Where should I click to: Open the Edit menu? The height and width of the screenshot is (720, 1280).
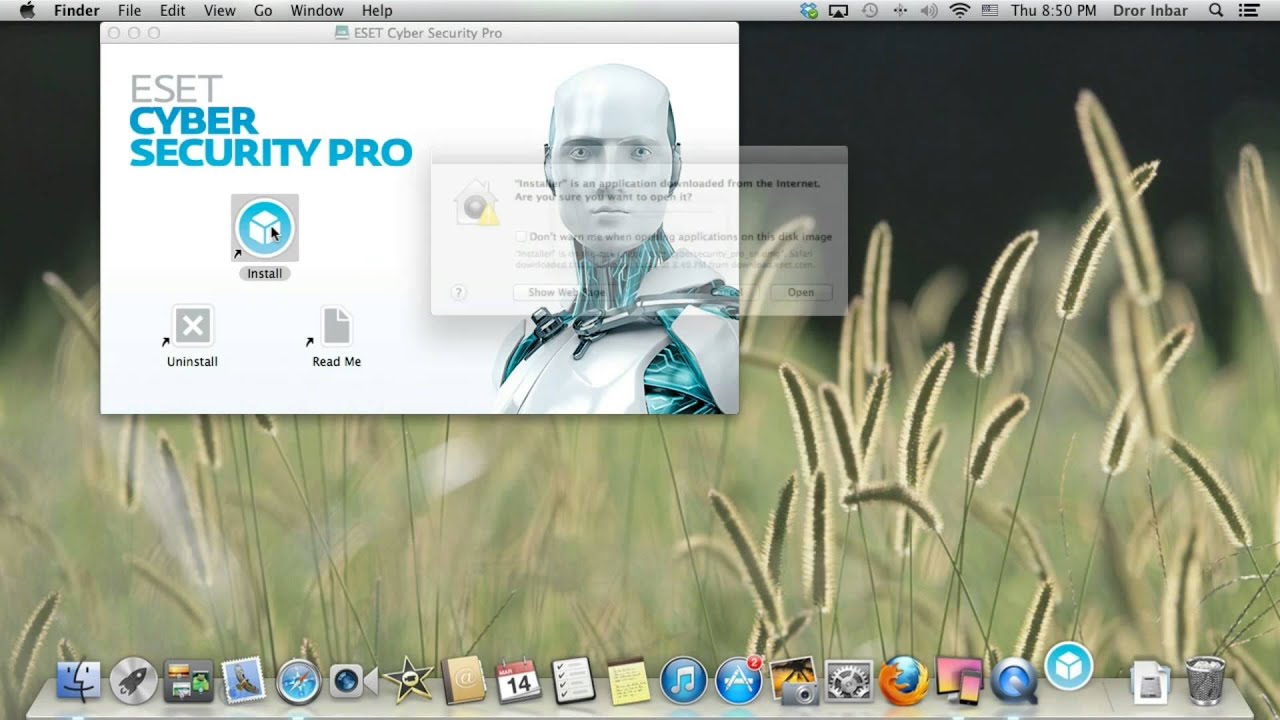click(172, 11)
